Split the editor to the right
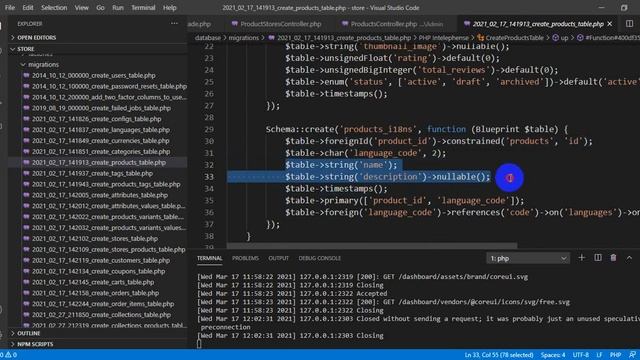 pos(629,24)
